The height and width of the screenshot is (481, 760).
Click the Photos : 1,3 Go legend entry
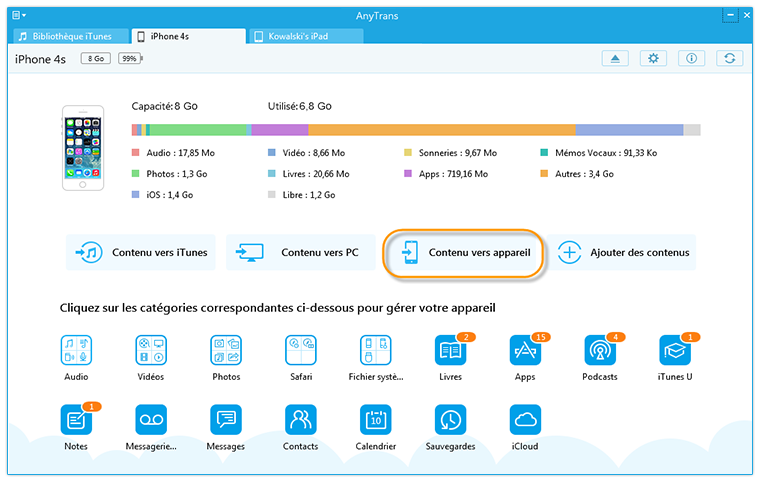pyautogui.click(x=170, y=174)
